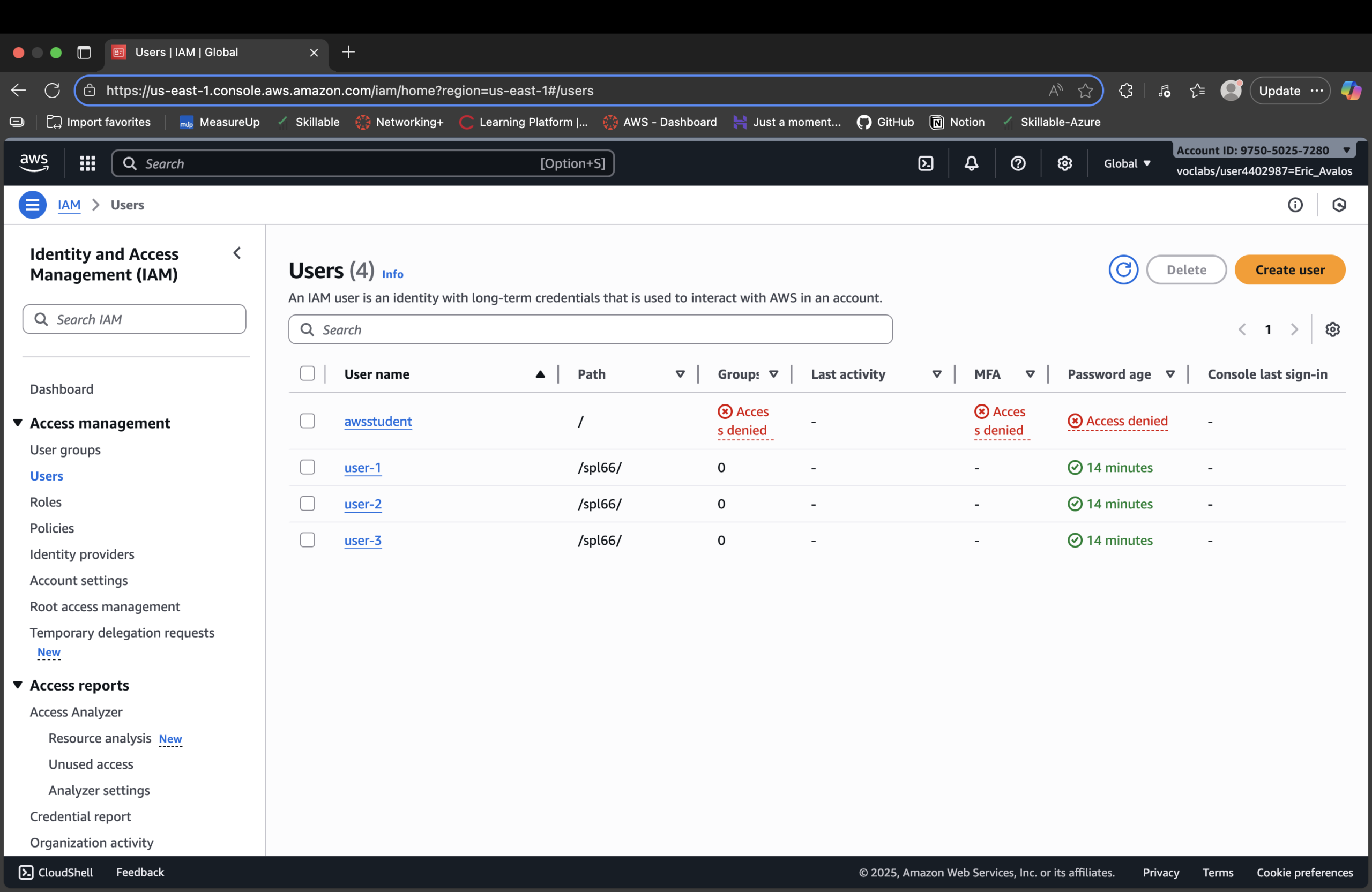Collapse the Access management section
The width and height of the screenshot is (1372, 892).
[17, 422]
